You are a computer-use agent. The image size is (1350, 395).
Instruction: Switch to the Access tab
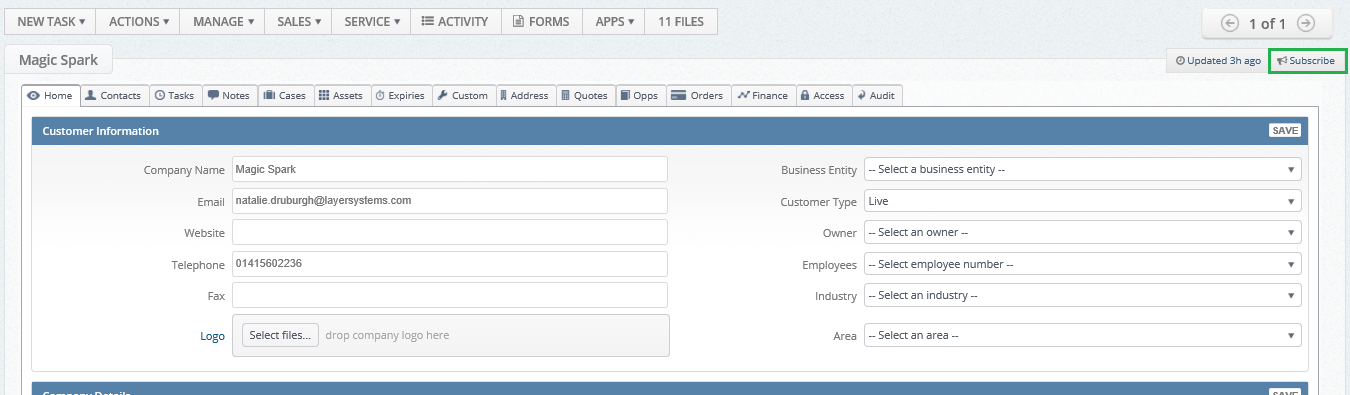[x=823, y=95]
